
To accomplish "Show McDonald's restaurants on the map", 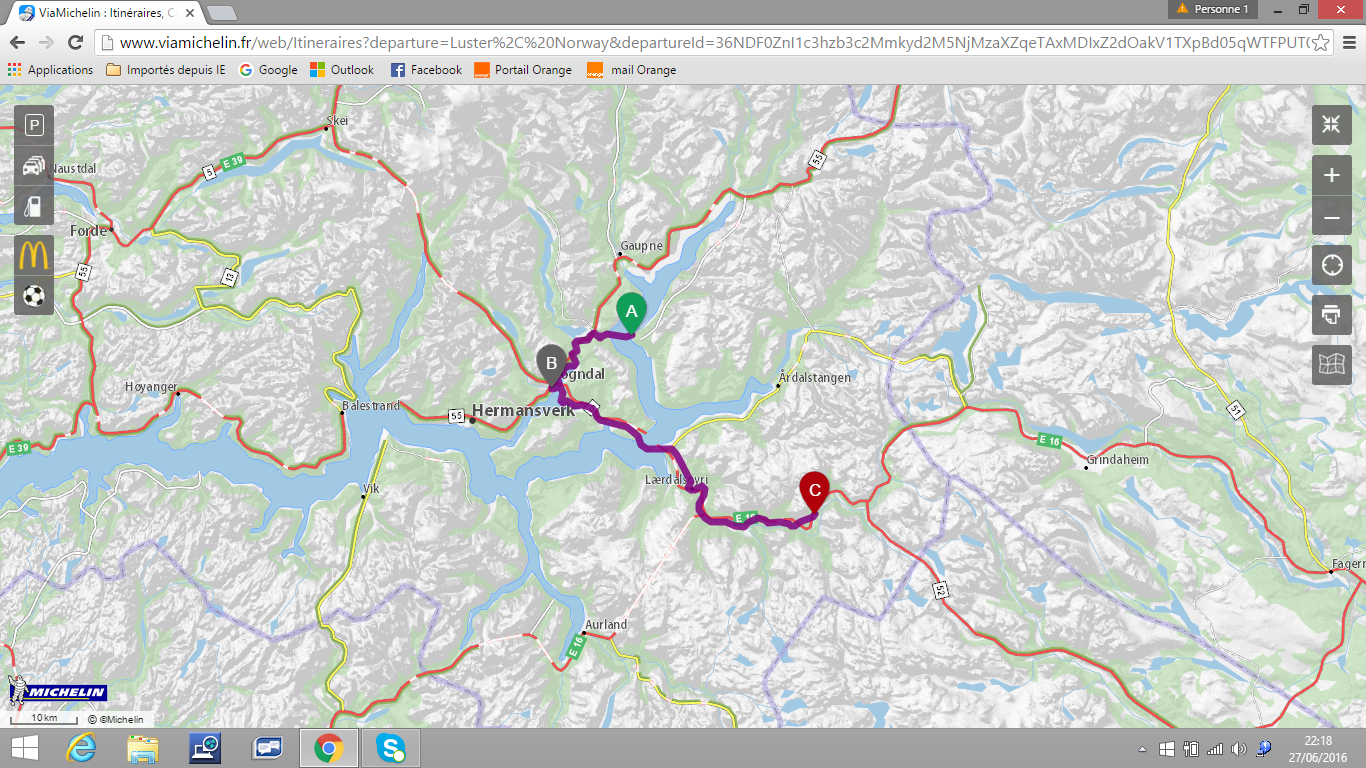I will pyautogui.click(x=34, y=255).
